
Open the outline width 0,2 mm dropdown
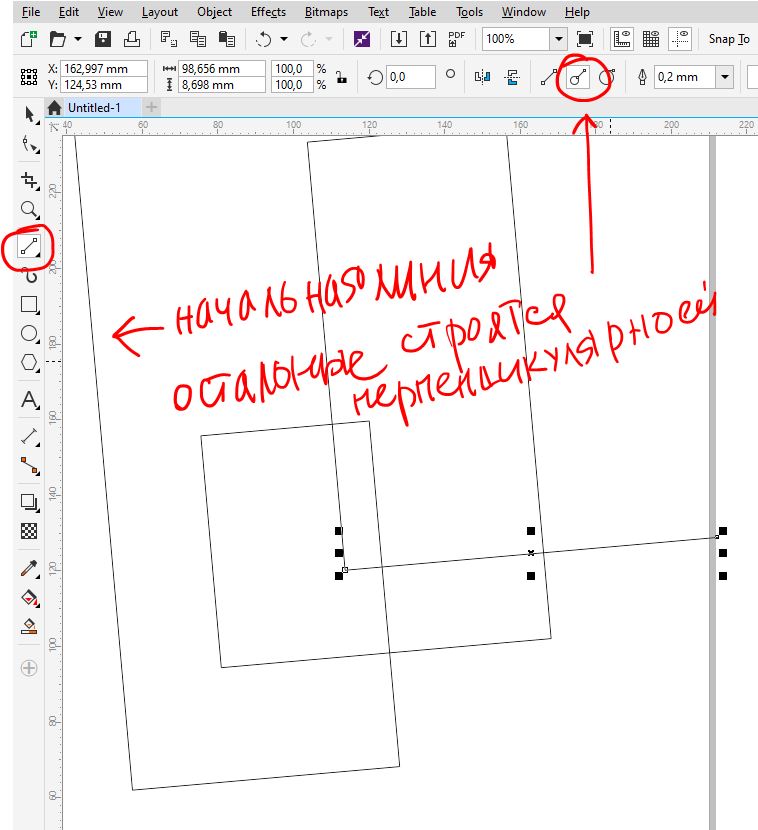coord(725,77)
